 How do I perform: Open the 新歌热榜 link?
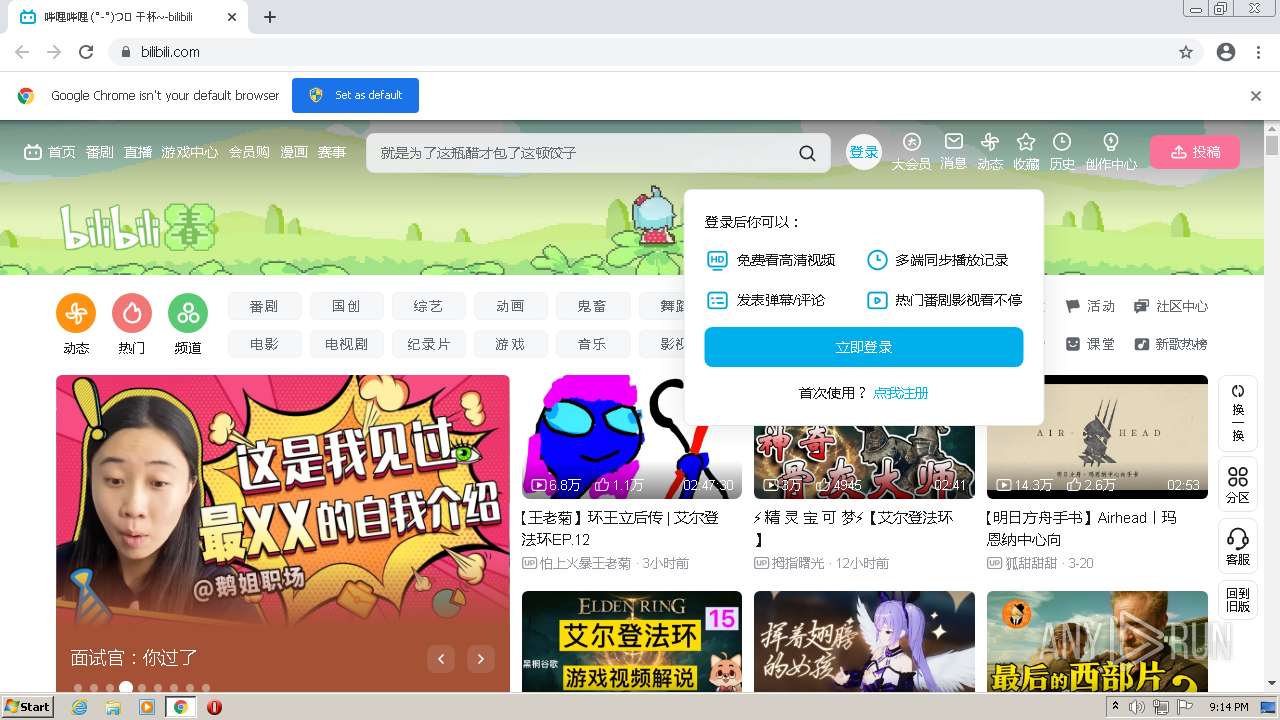(1171, 344)
